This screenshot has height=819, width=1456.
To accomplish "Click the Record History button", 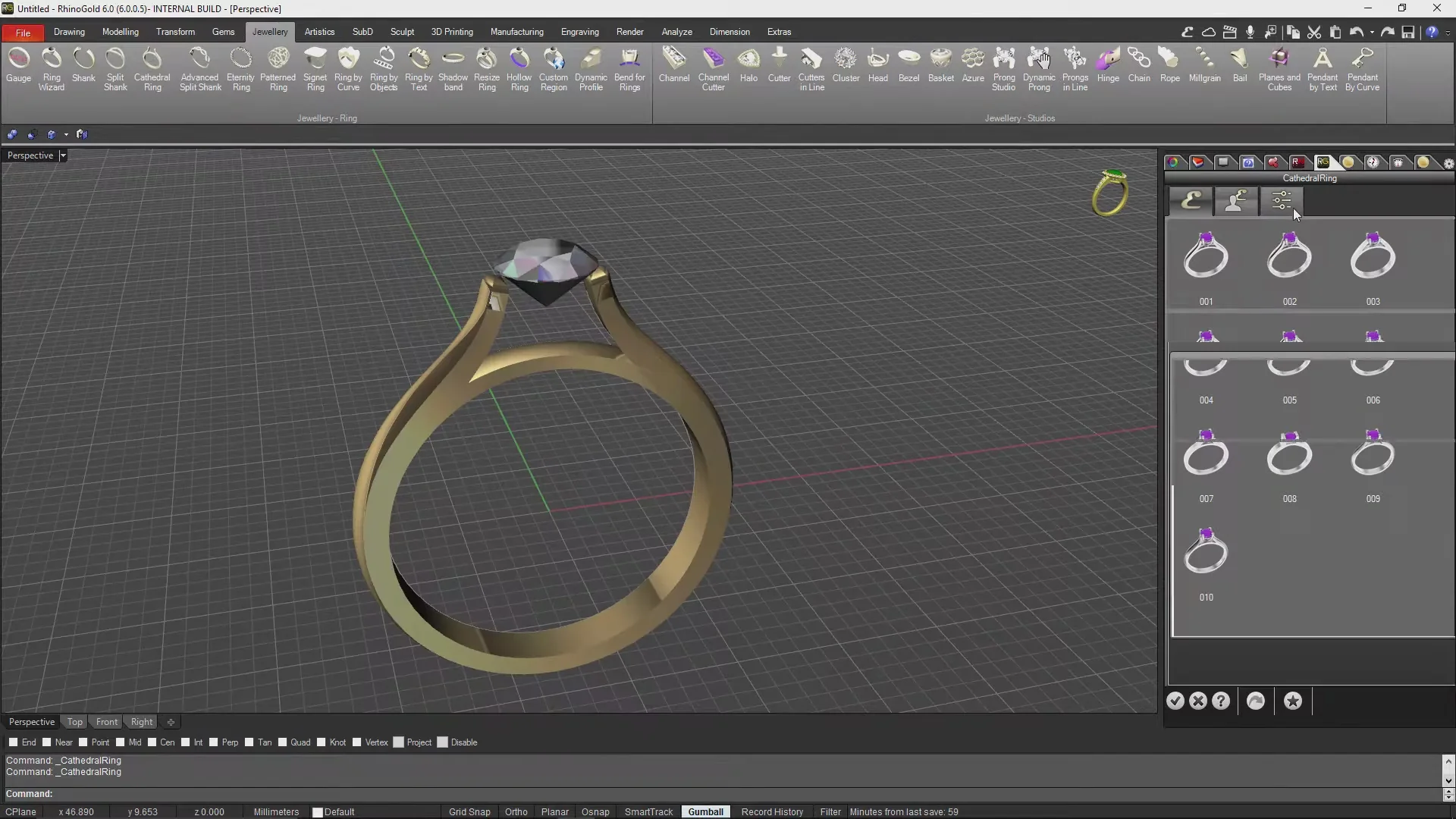I will (x=772, y=811).
